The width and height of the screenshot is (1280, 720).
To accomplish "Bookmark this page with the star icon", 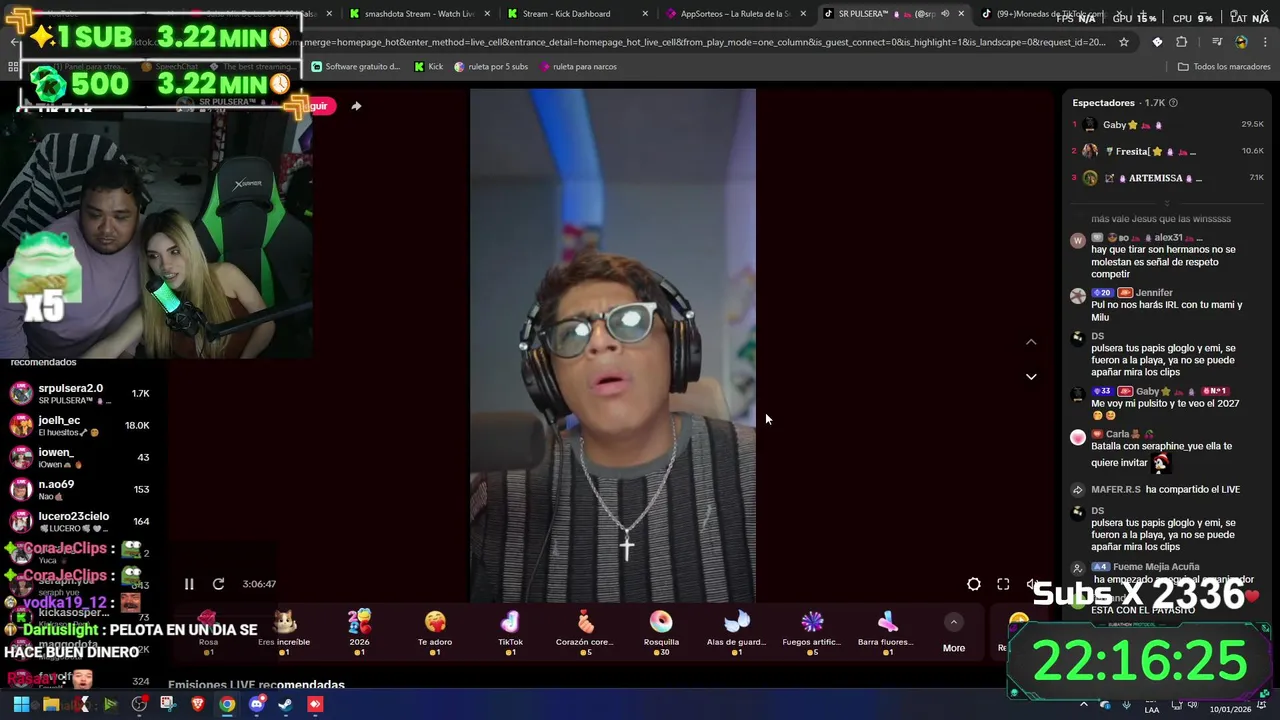I will 1124,42.
